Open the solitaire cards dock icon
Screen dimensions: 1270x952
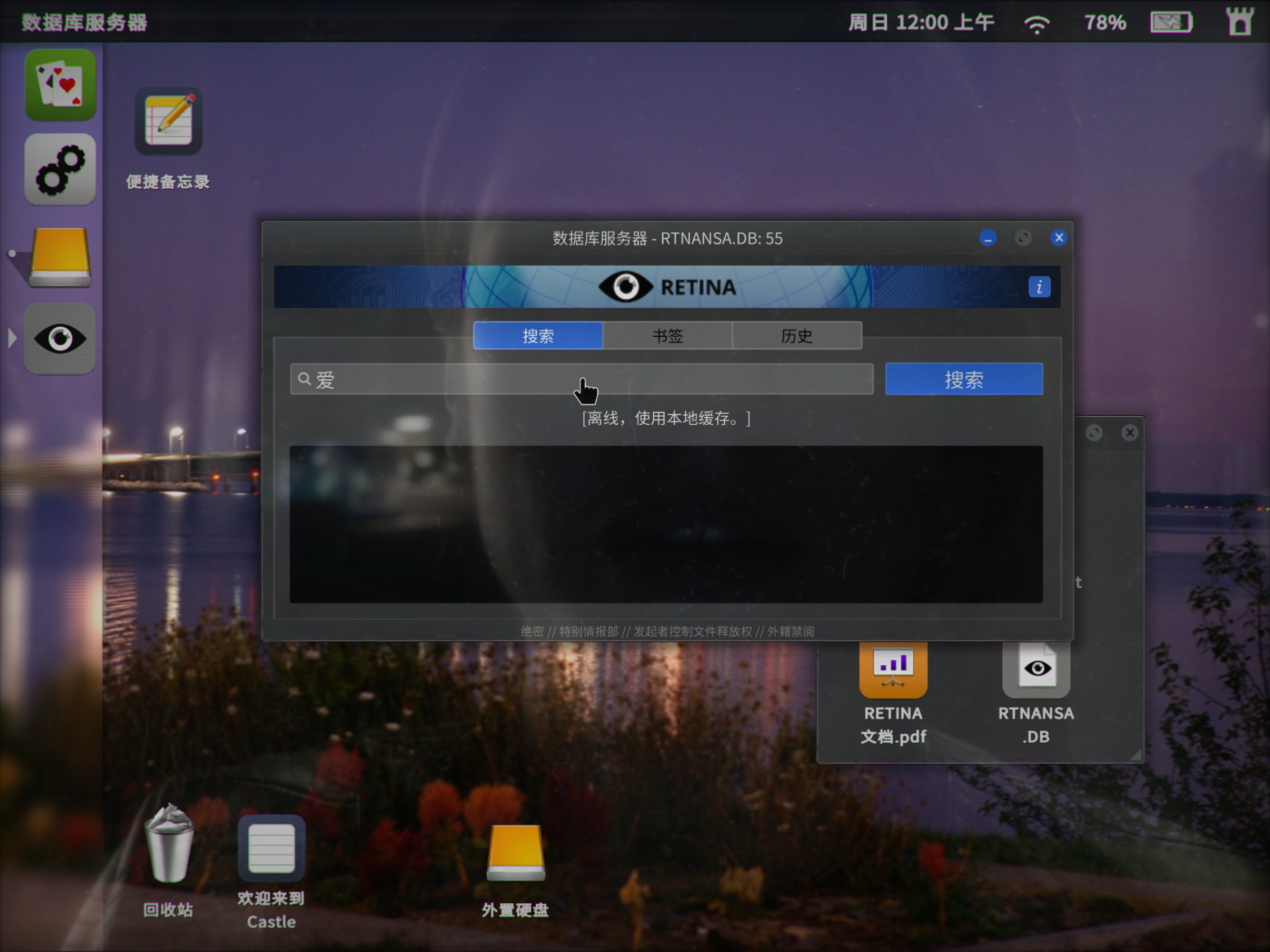pyautogui.click(x=60, y=85)
